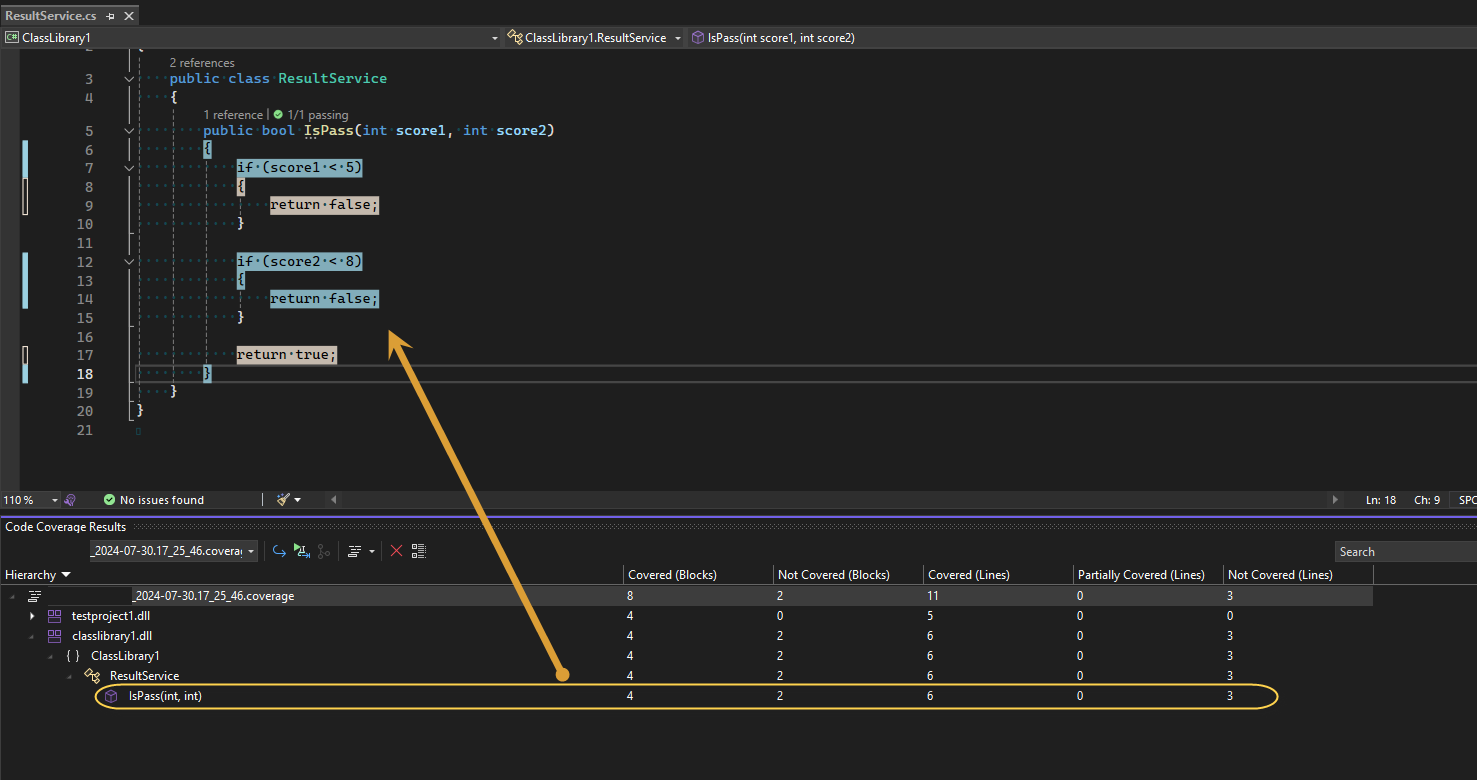Click the No issues found status button

154,499
